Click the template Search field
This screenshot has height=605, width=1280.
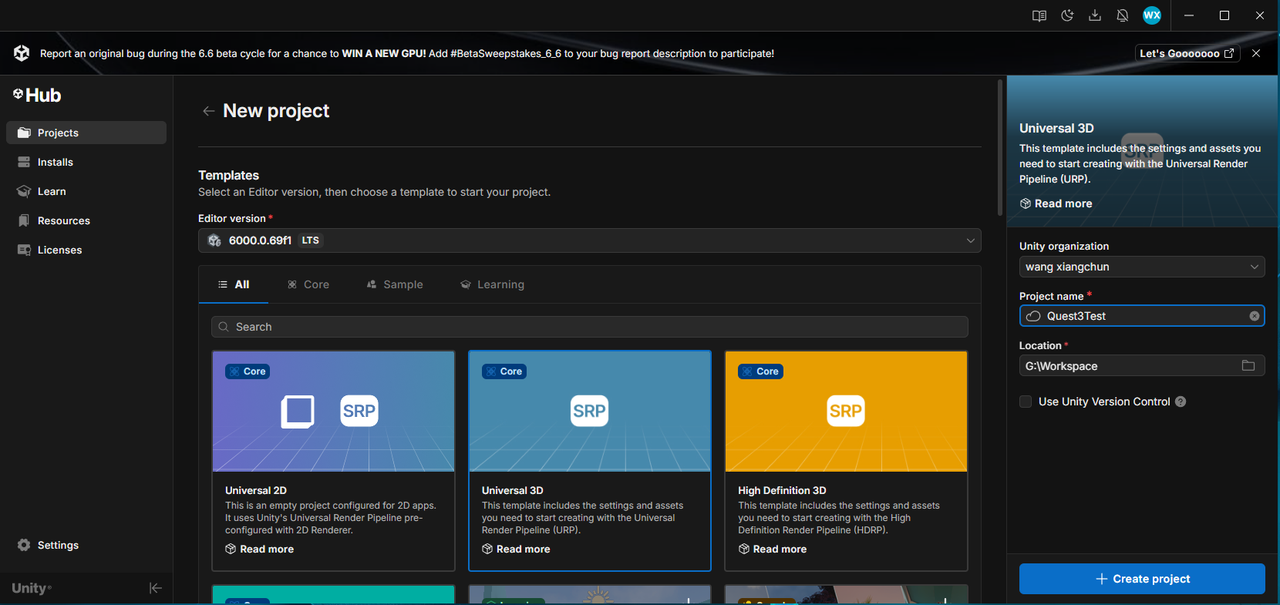pyautogui.click(x=590, y=327)
